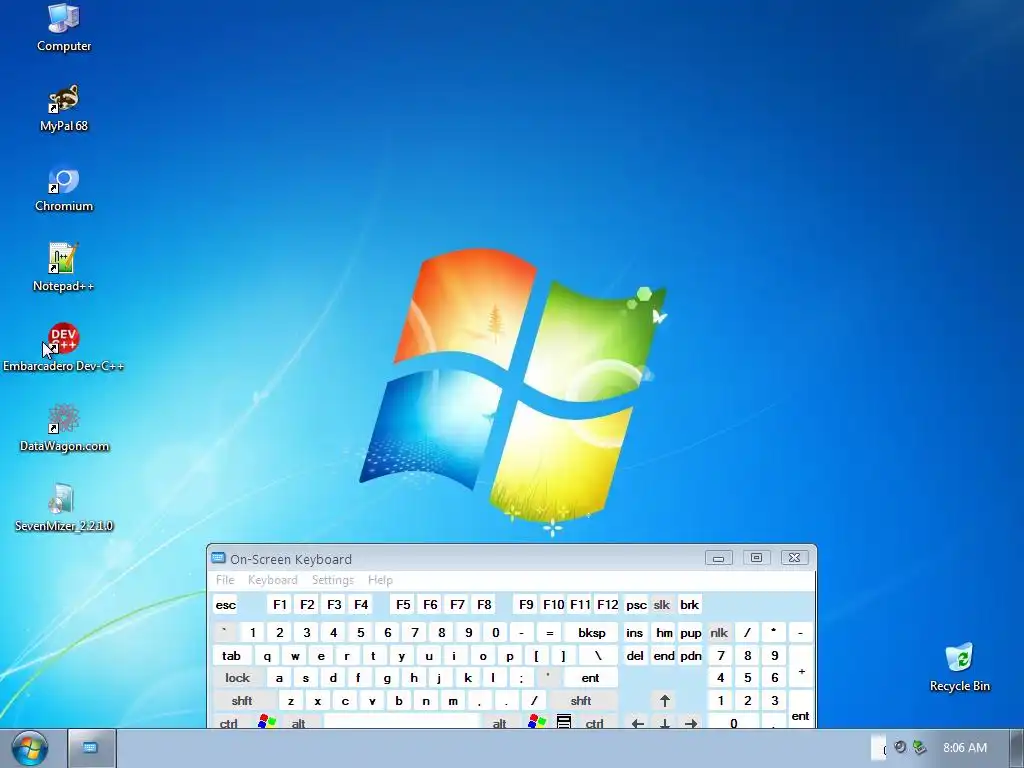The image size is (1024, 768).
Task: Select the Notepad++ desktop shortcut
Action: [x=63, y=268]
